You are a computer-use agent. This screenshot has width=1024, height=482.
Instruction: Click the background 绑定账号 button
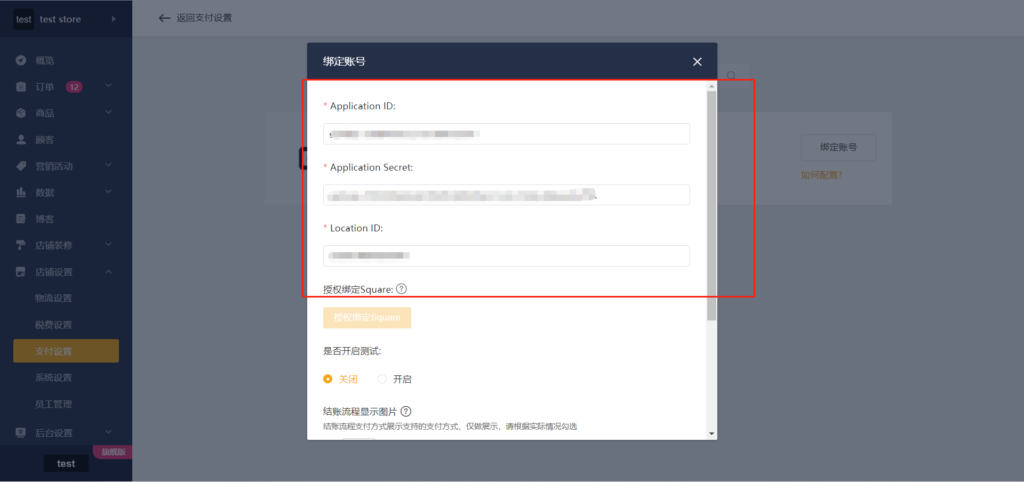(x=838, y=148)
